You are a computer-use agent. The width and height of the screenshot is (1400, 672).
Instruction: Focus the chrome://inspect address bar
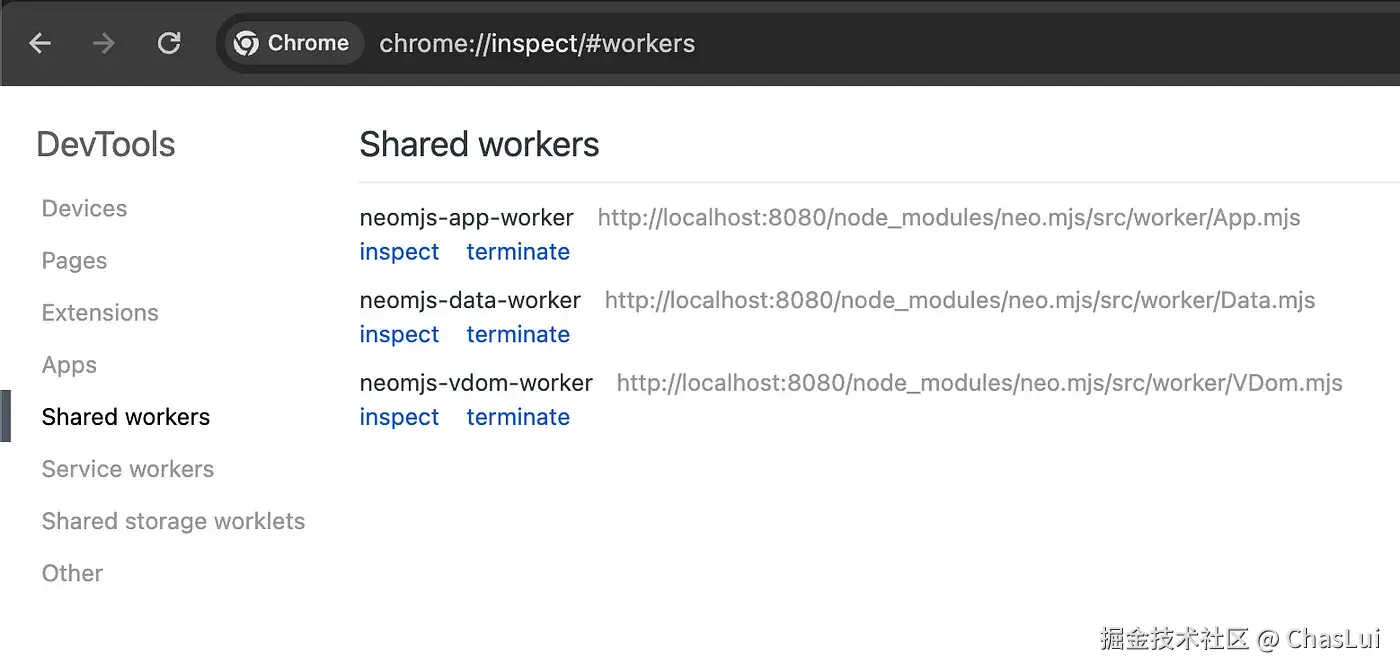tap(700, 43)
